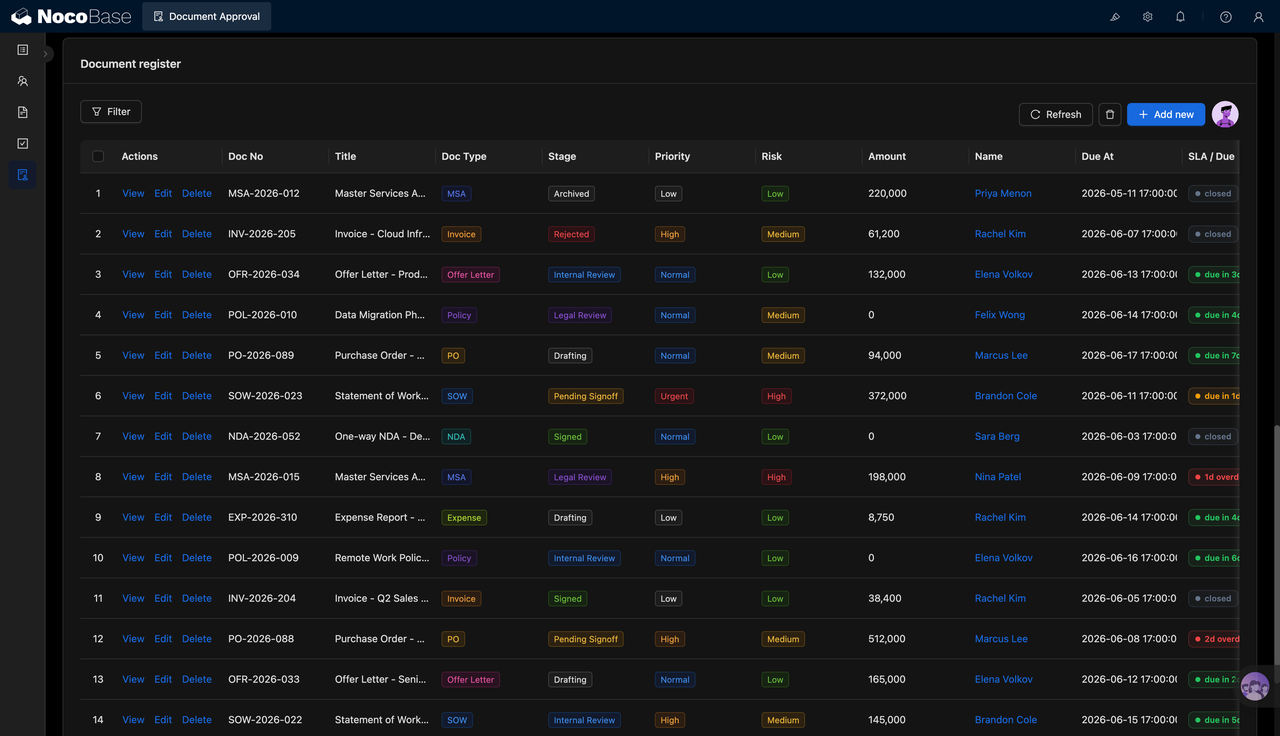Edit the SOW-2026-022 record
Image resolution: width=1280 pixels, height=736 pixels.
163,720
